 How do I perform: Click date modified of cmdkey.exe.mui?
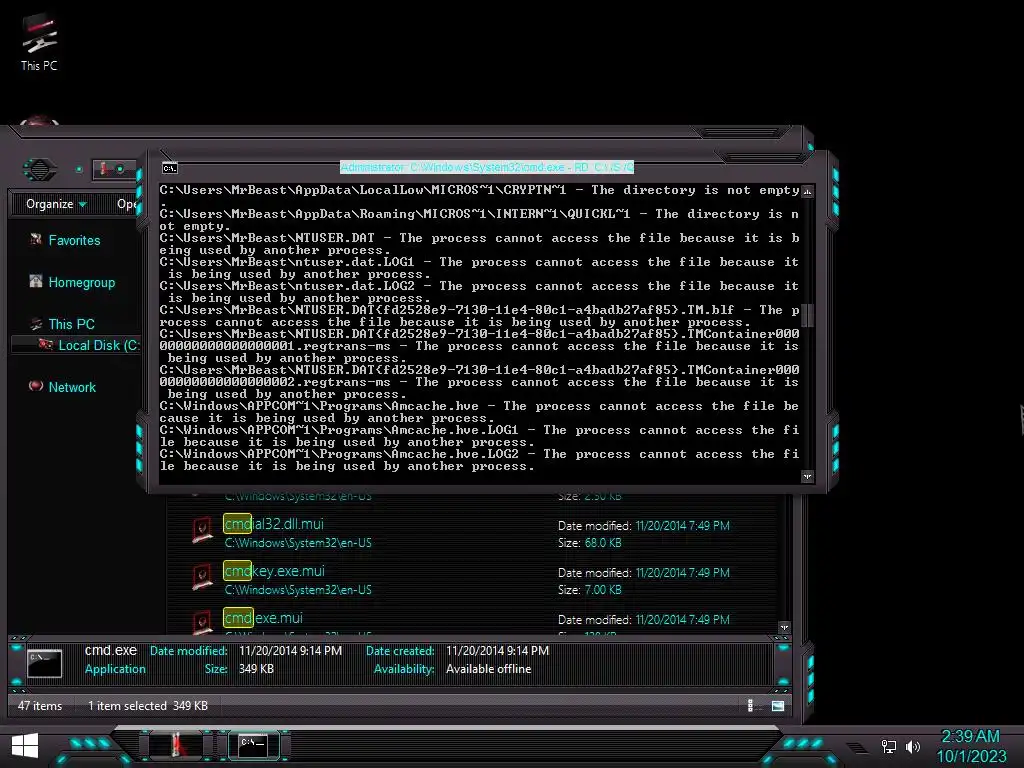[682, 573]
